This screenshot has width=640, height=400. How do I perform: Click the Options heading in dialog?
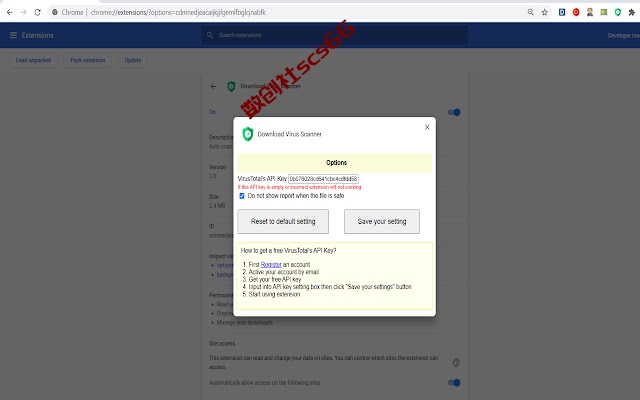point(336,162)
